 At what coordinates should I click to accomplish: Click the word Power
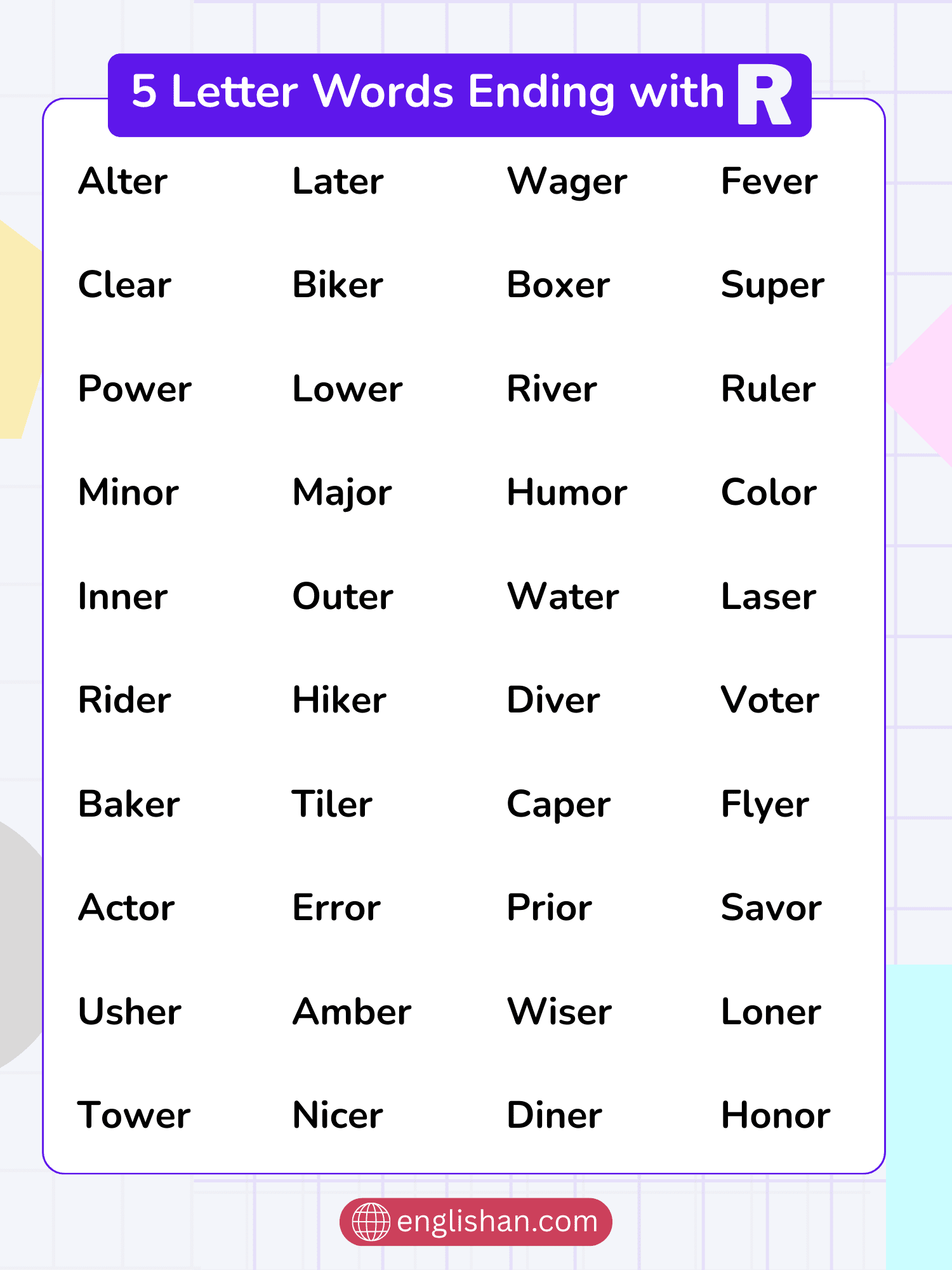coord(135,389)
